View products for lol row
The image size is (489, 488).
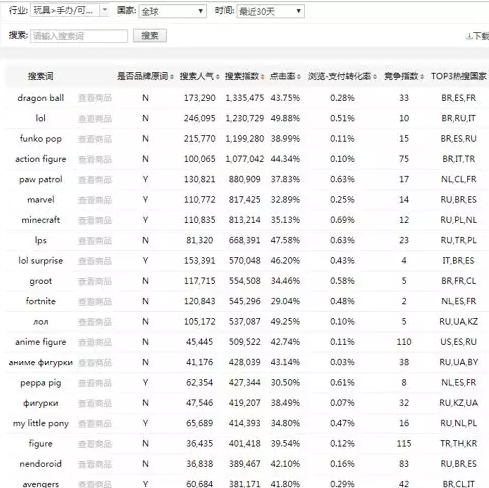click(95, 118)
